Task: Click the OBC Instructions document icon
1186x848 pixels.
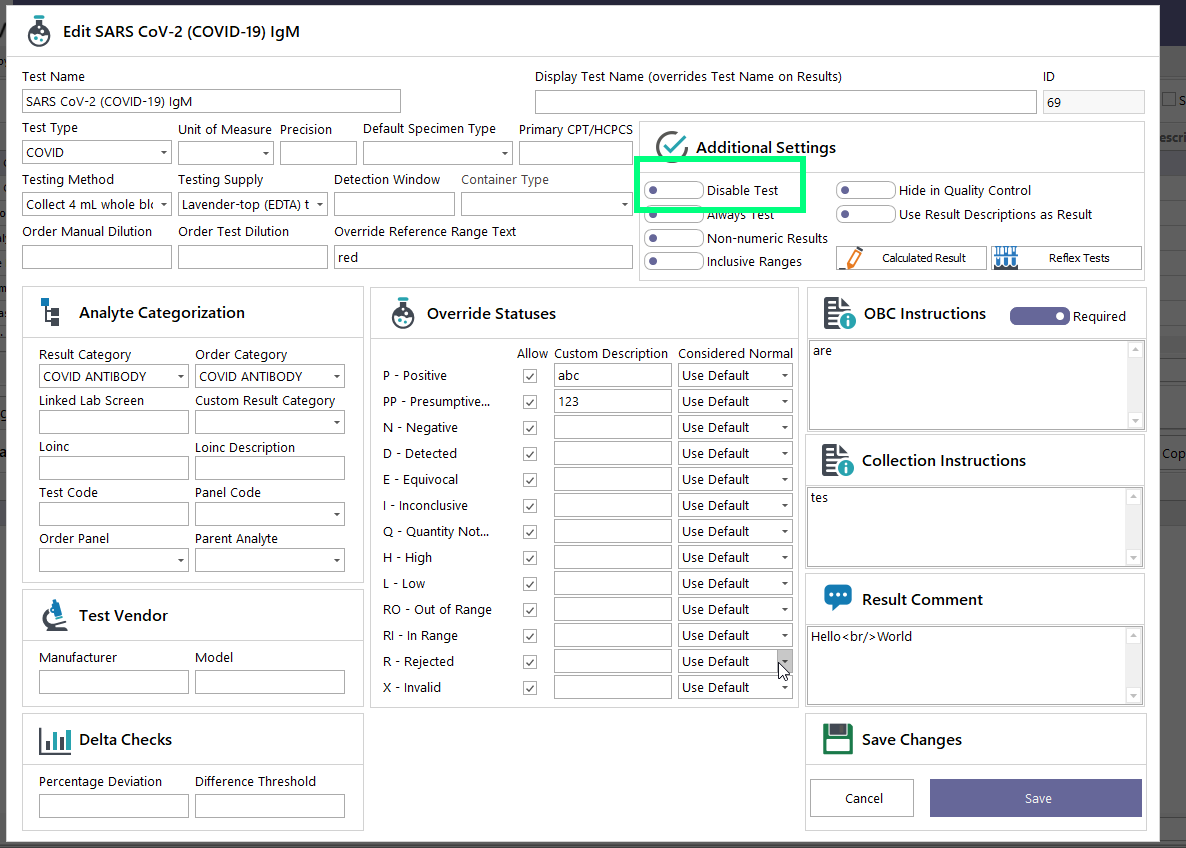Action: (839, 313)
